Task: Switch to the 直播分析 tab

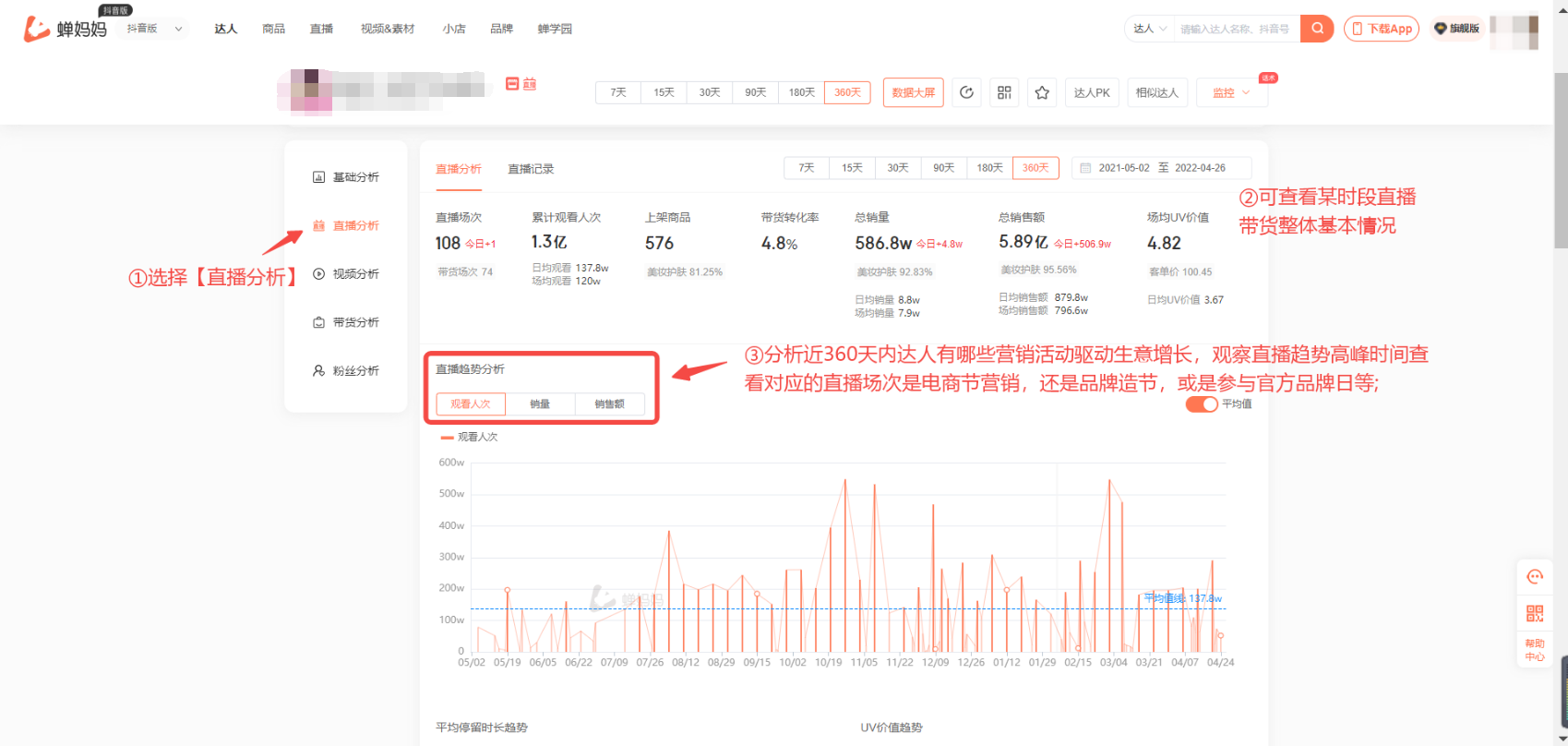Action: click(459, 169)
